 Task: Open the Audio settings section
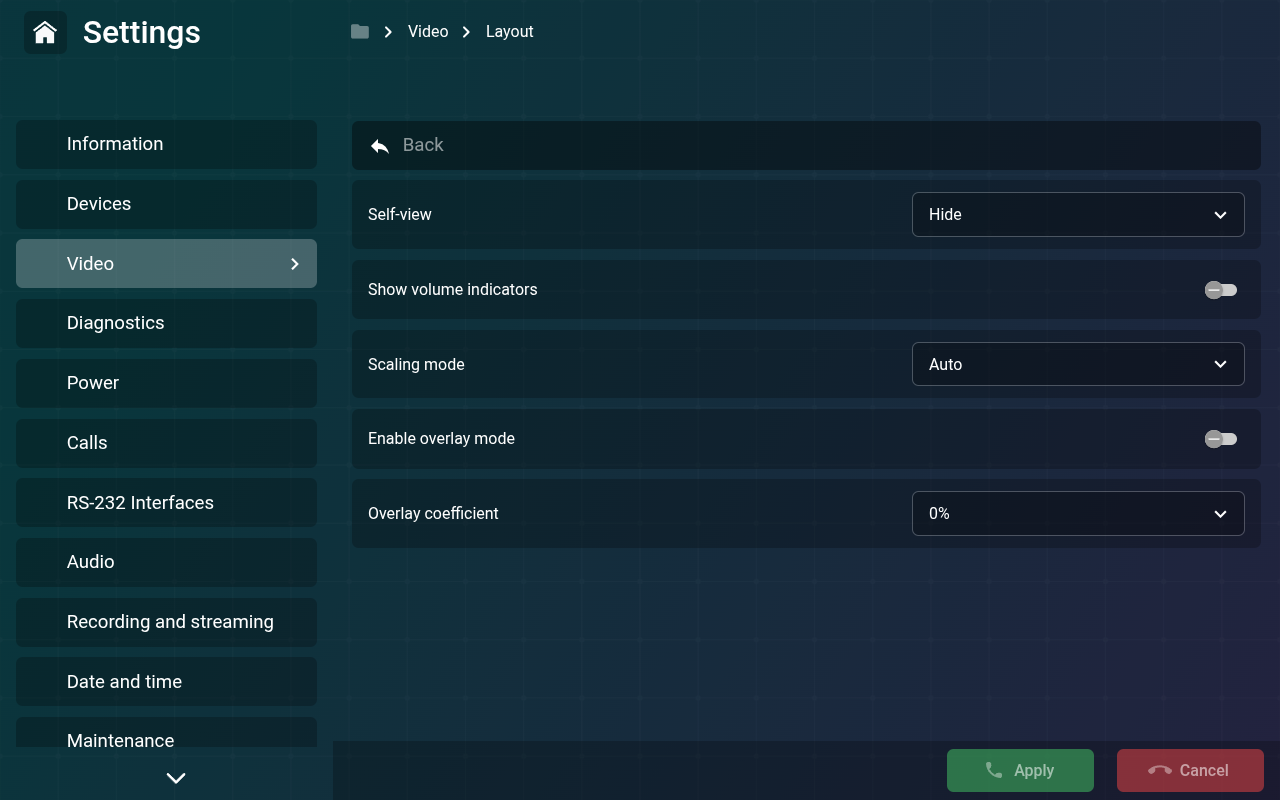click(166, 562)
